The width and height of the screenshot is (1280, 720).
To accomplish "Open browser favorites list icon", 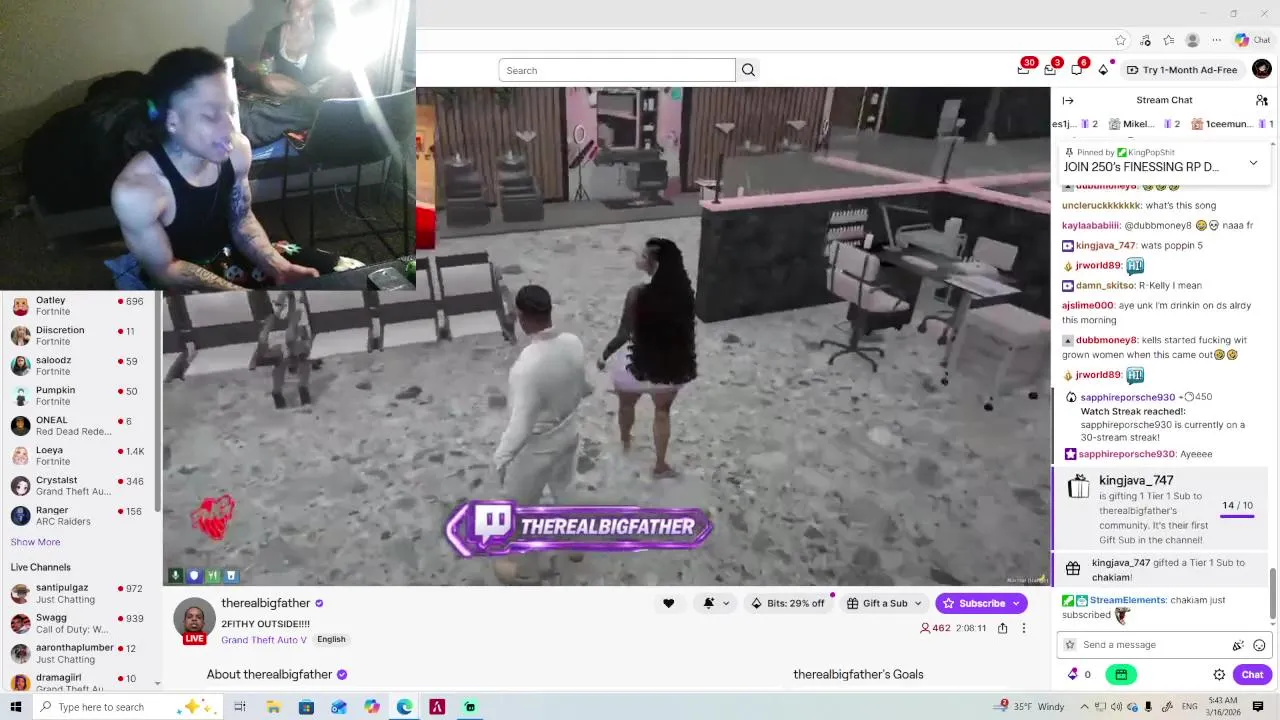I will pos(1168,40).
